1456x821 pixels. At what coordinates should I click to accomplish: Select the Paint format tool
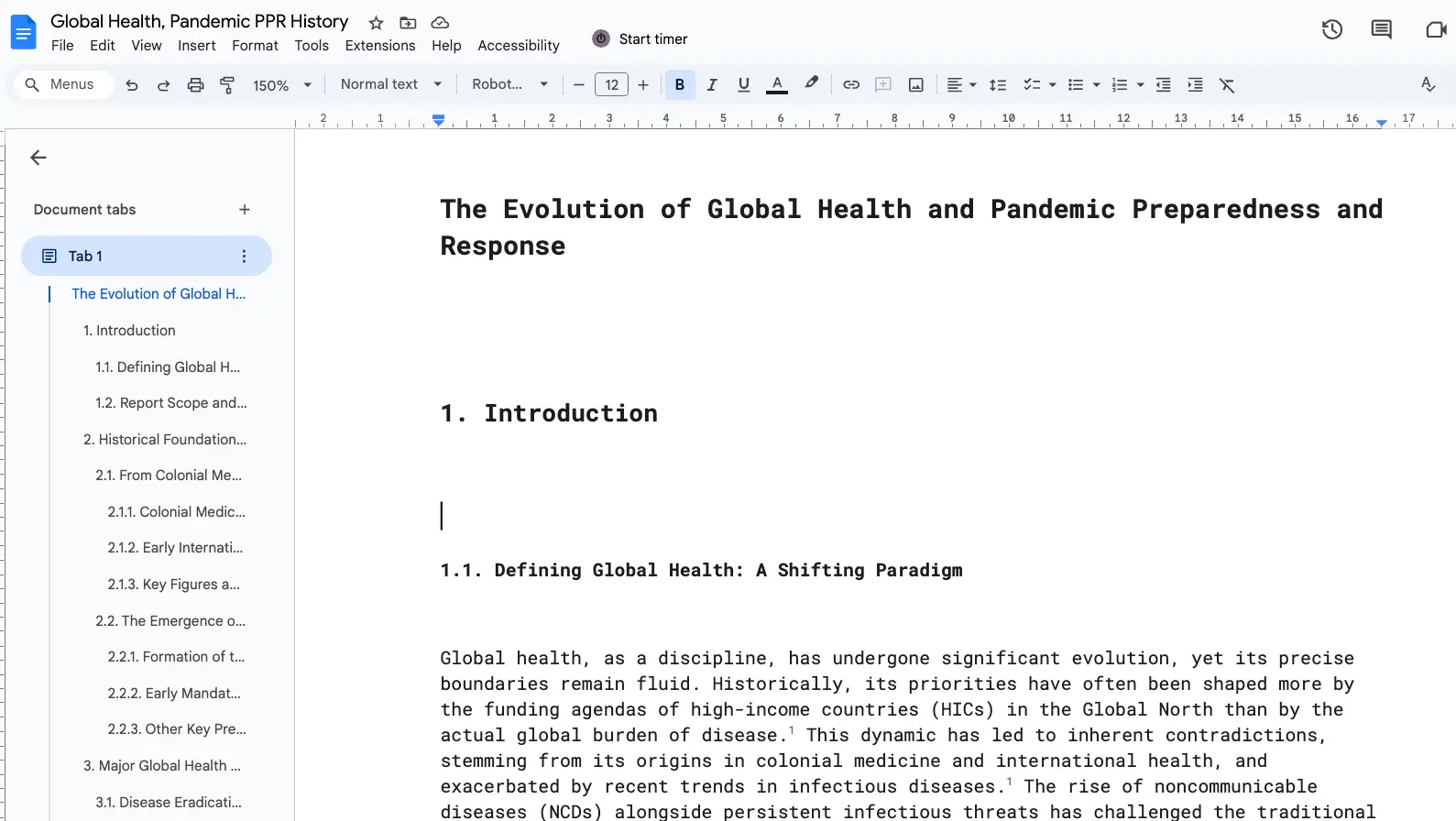(227, 85)
